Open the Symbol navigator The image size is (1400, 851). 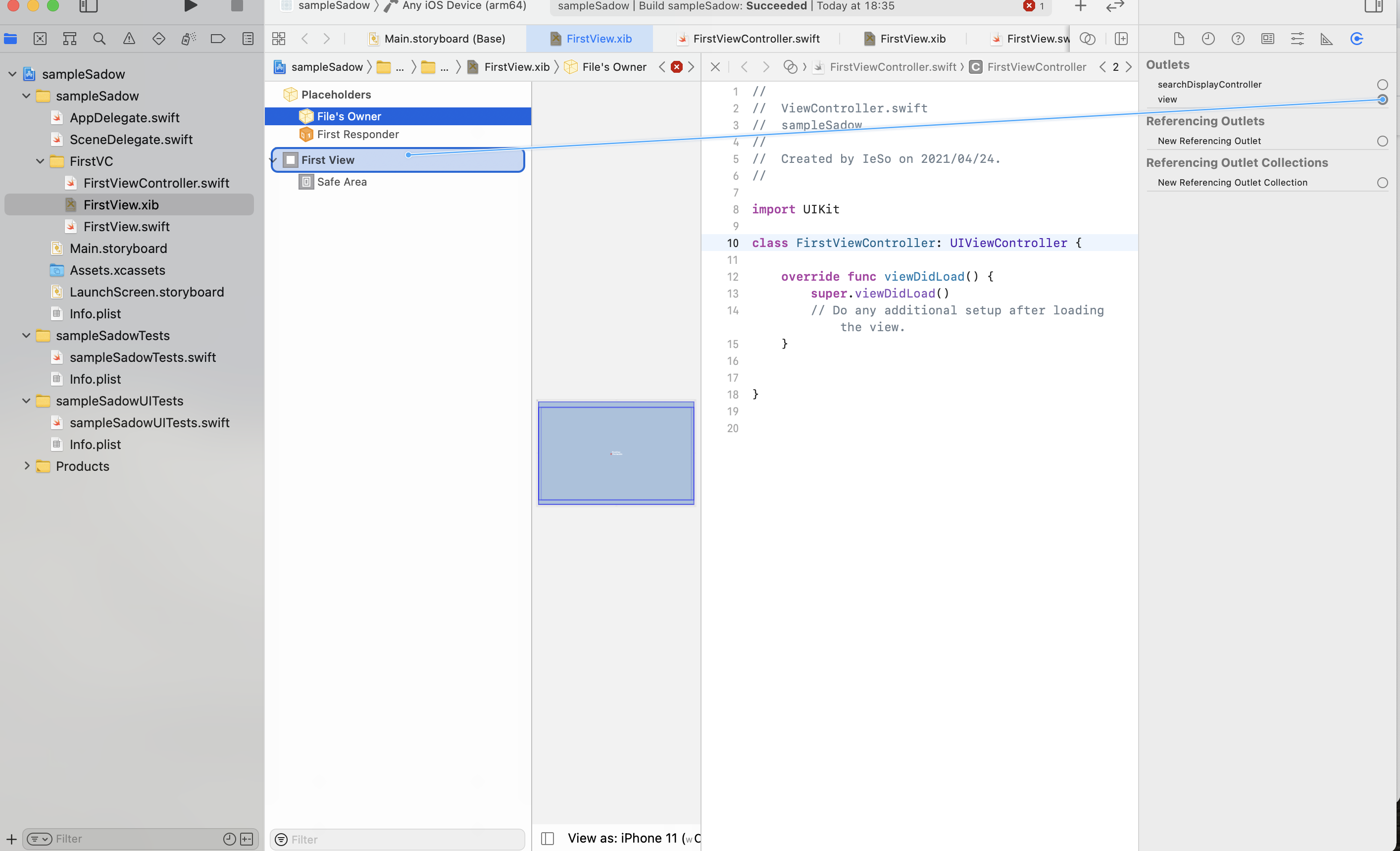click(x=70, y=39)
